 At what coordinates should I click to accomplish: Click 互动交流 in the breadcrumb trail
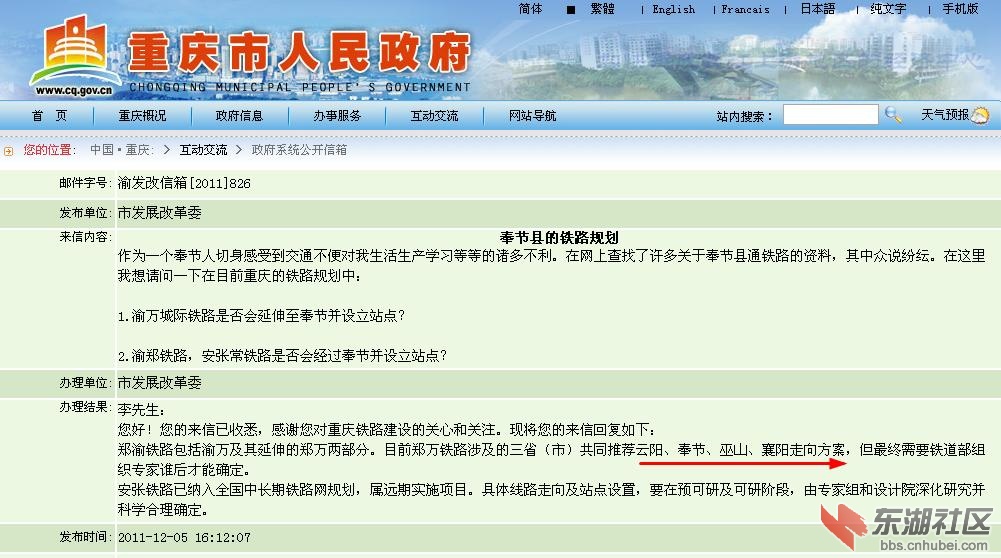pyautogui.click(x=203, y=150)
